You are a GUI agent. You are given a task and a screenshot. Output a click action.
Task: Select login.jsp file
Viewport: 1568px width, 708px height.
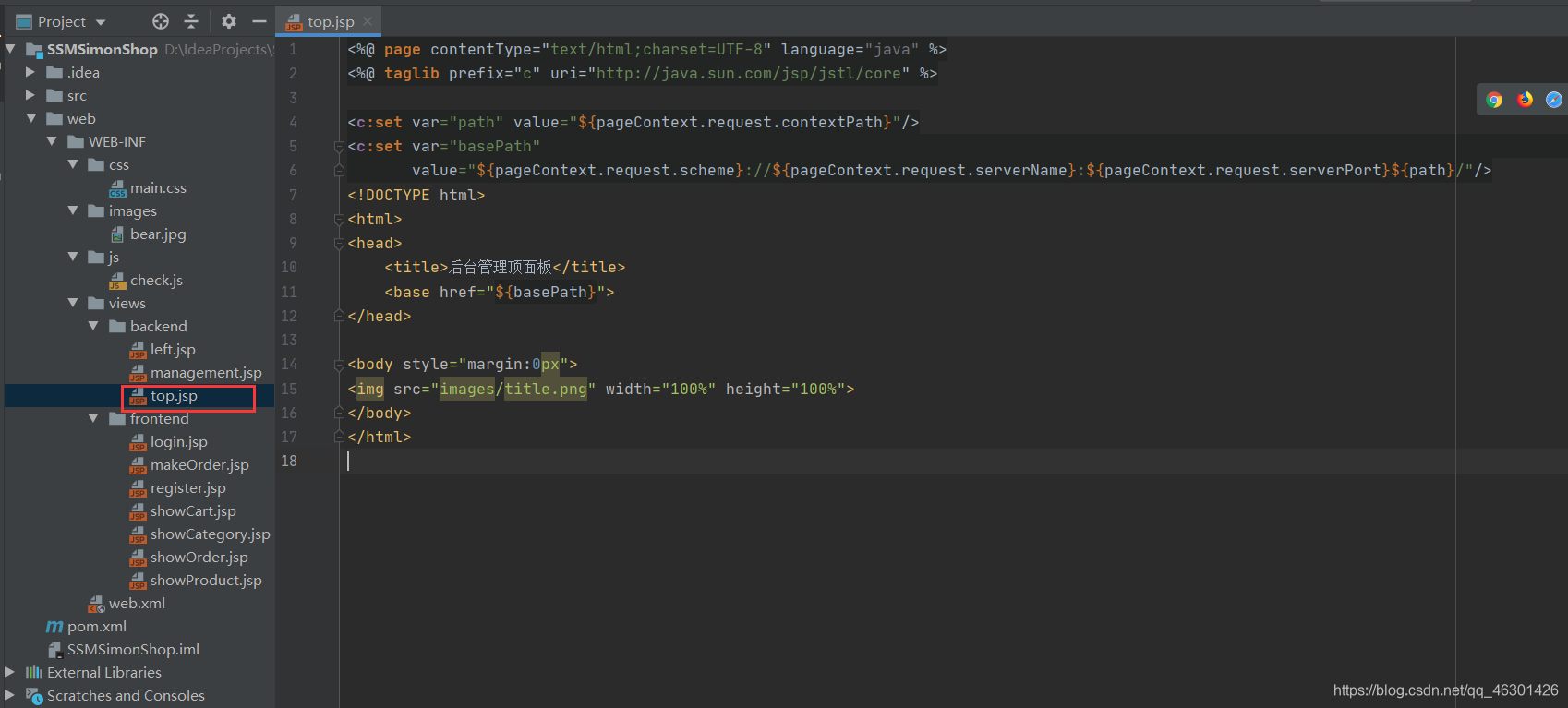169,441
